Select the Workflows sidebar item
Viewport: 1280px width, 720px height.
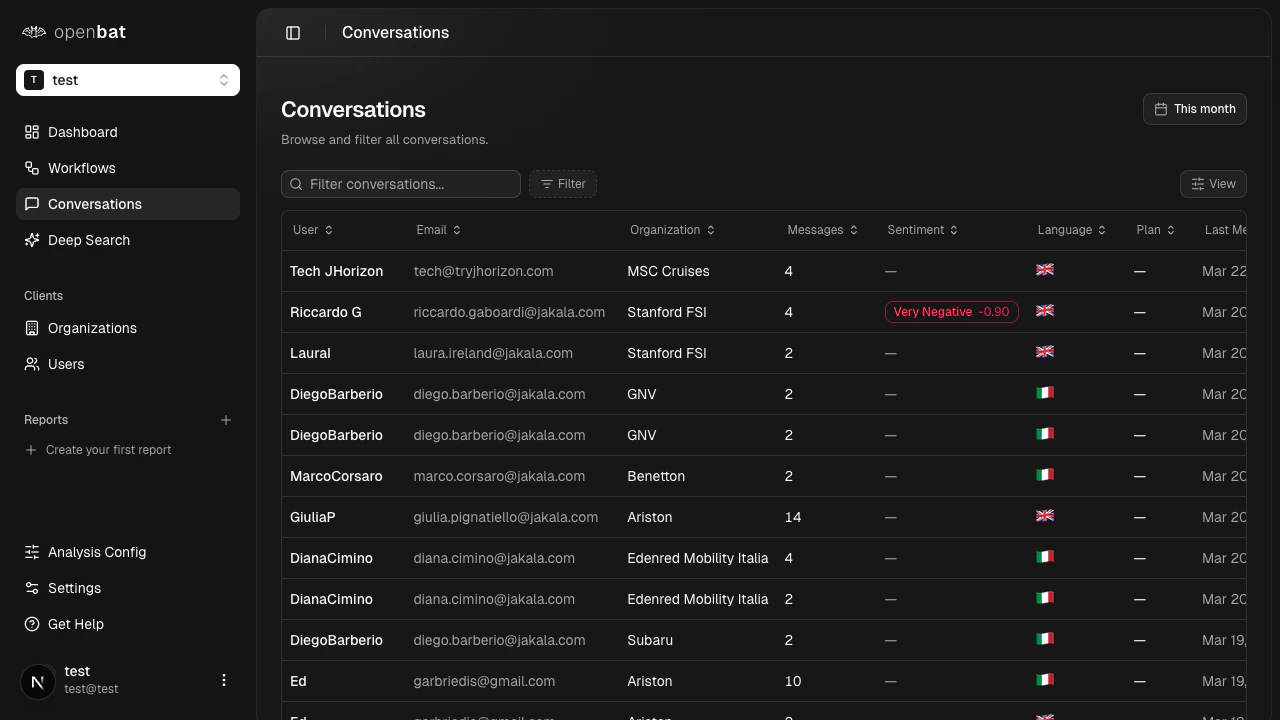click(x=81, y=168)
